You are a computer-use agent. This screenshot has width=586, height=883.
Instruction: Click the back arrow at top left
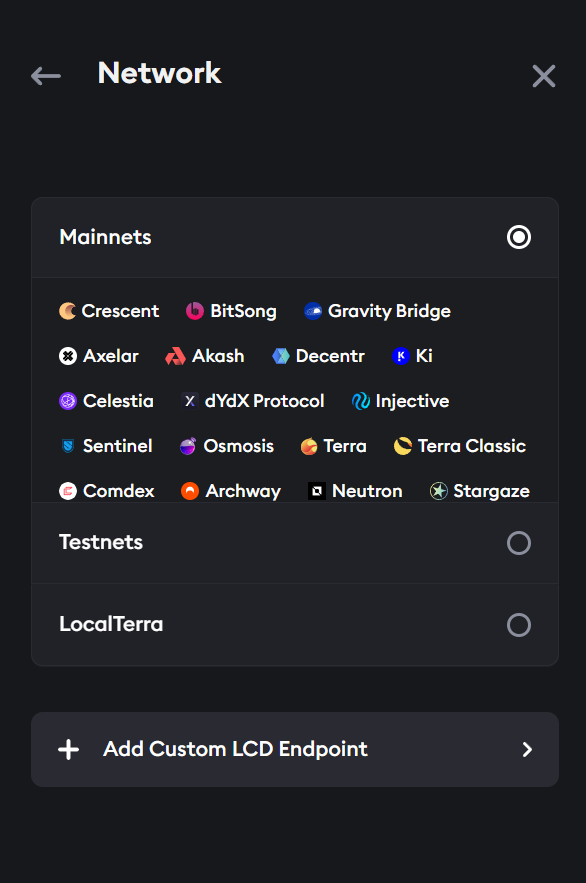[45, 75]
